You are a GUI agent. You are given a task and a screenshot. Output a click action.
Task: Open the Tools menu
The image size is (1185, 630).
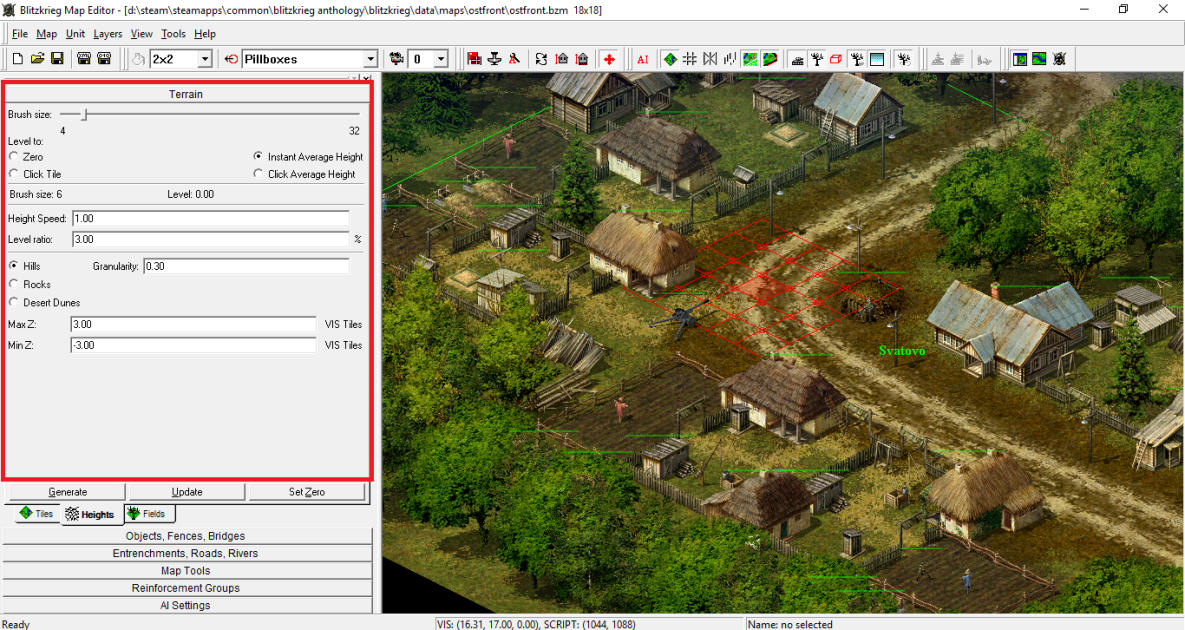coord(173,33)
